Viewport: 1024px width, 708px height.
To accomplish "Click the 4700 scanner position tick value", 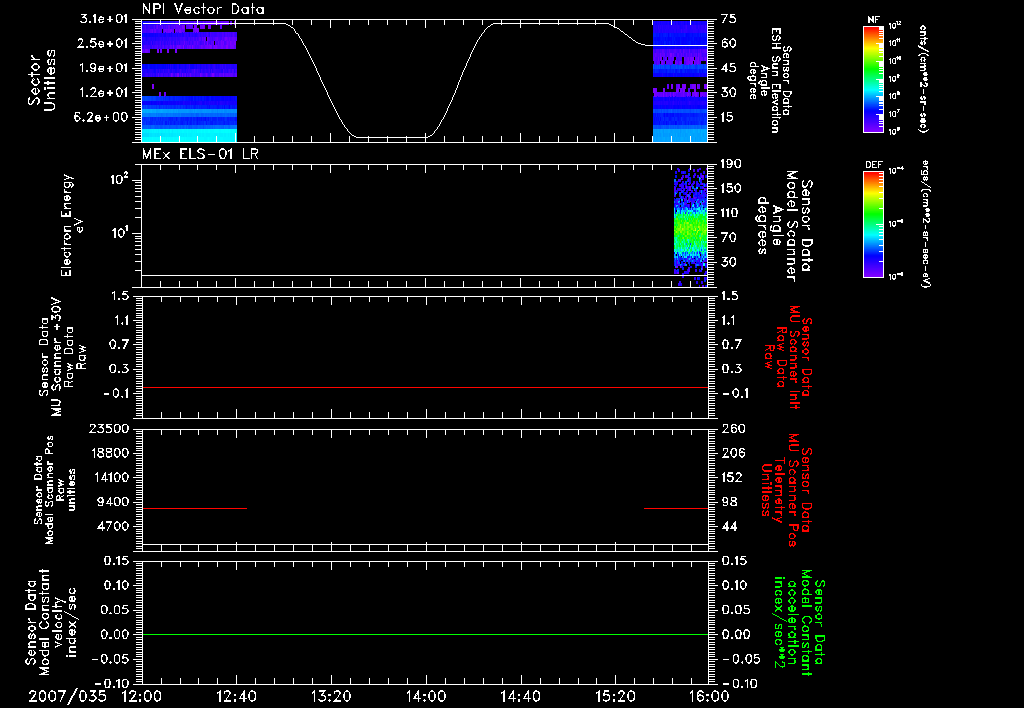I will click(114, 526).
